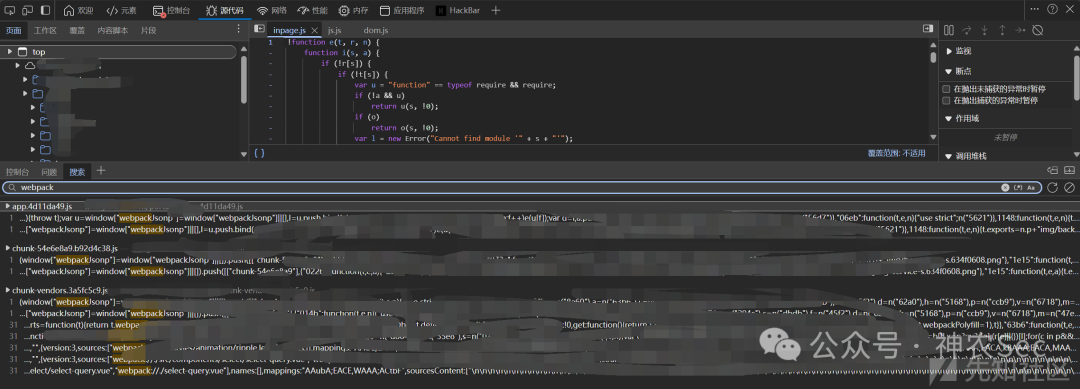The height and width of the screenshot is (389, 1080).
Task: Click the help question mark icon
Action: coord(1052,9)
